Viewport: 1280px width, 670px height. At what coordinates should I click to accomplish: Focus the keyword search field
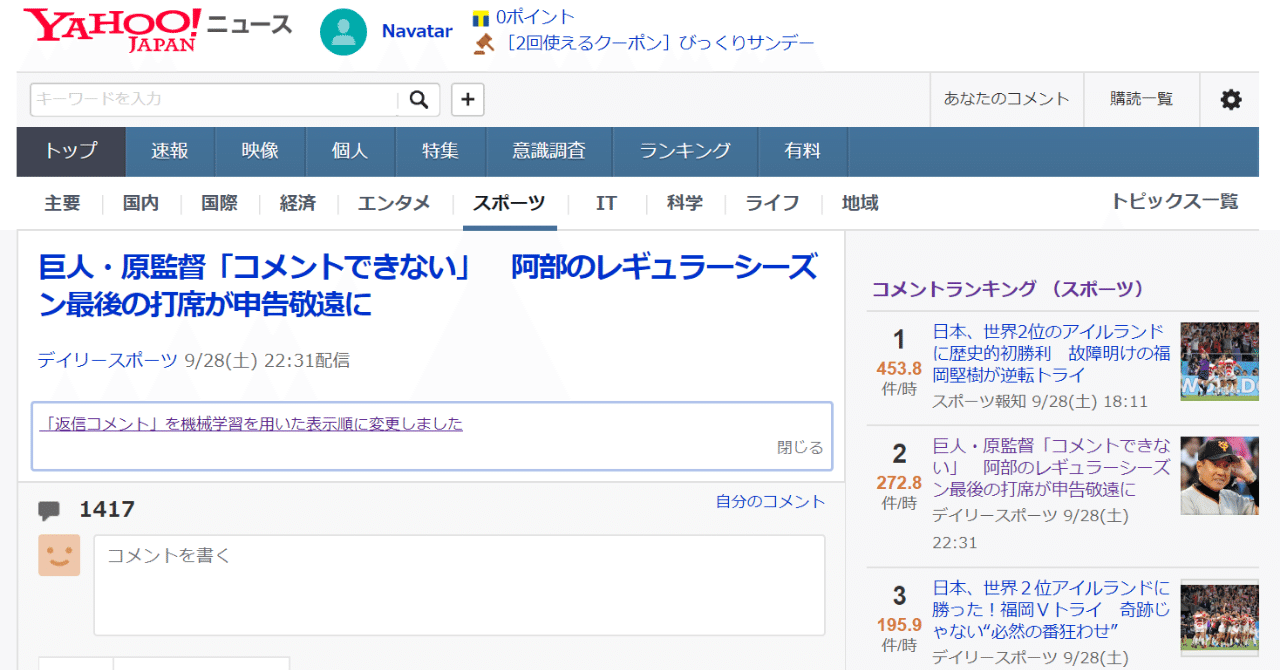214,99
